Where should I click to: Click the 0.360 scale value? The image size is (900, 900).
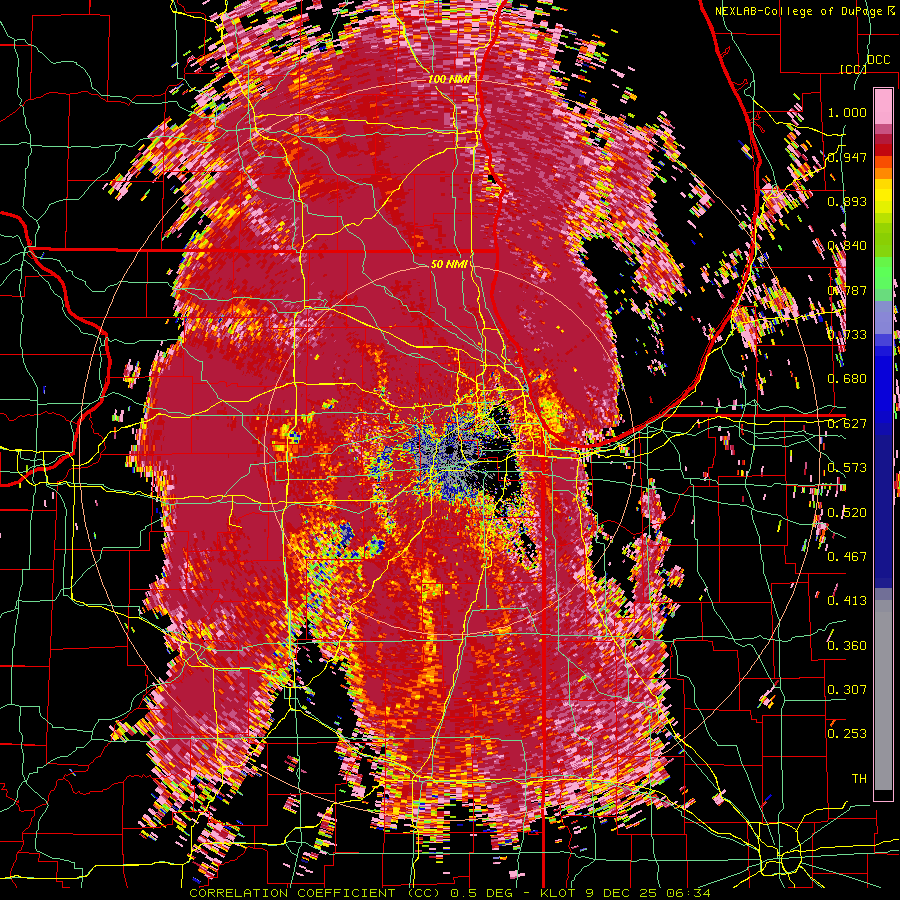(847, 646)
